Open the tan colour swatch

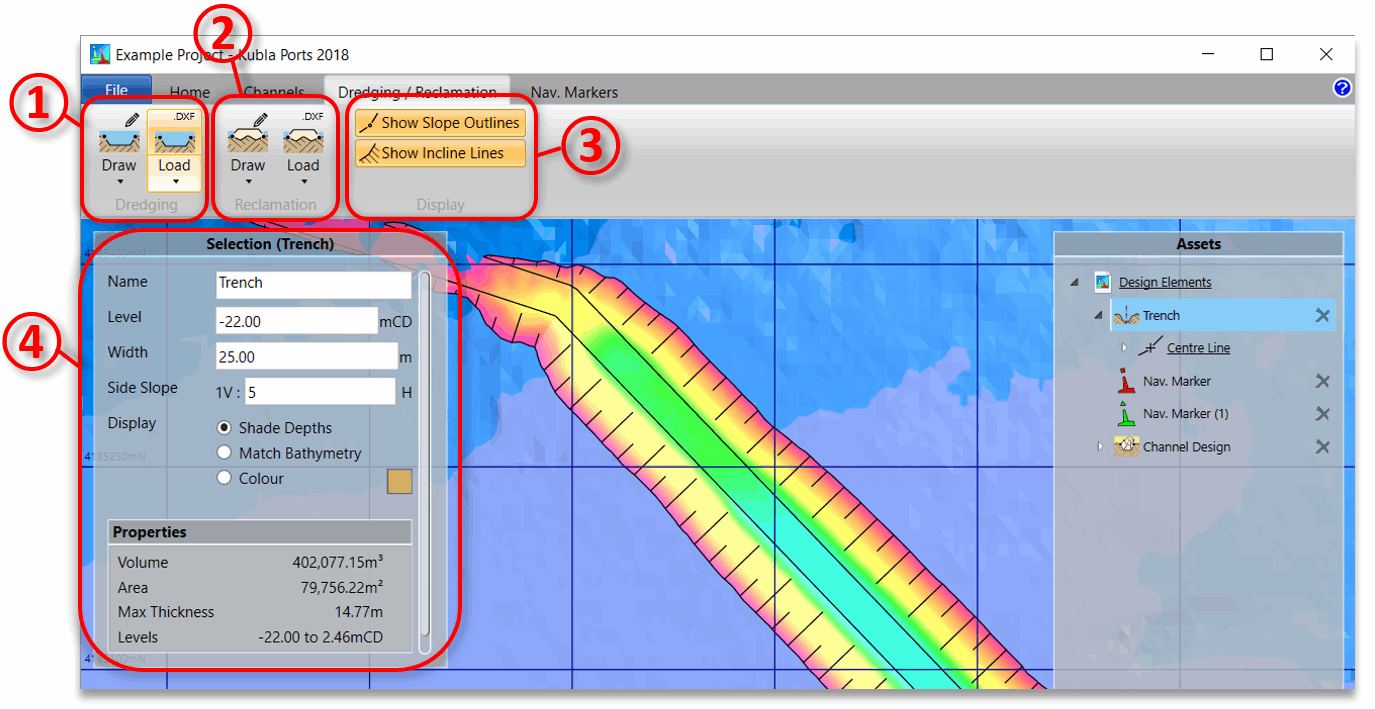tap(400, 481)
